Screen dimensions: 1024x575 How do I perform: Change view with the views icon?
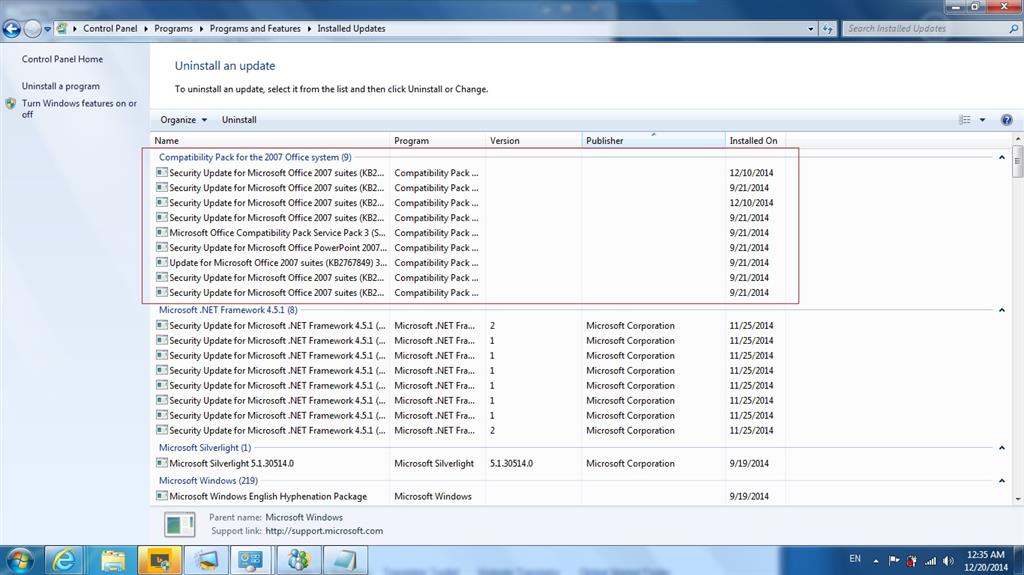click(x=965, y=120)
